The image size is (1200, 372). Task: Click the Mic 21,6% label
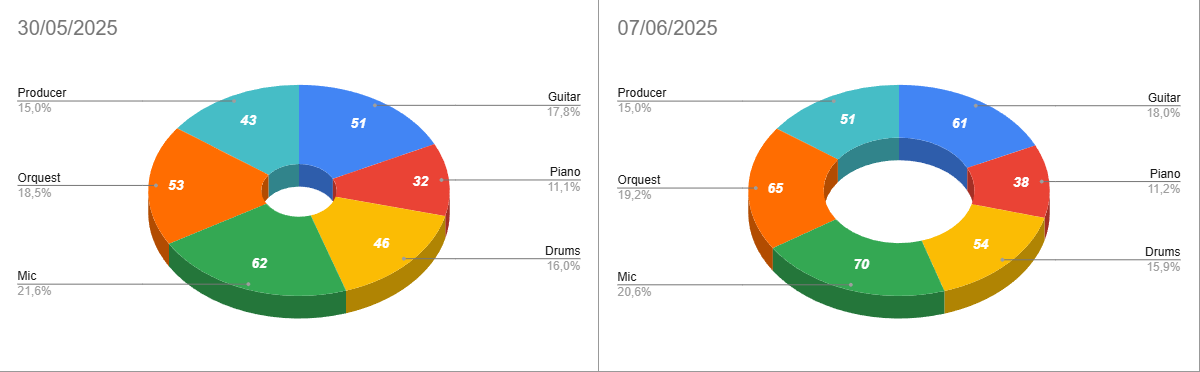[34, 284]
